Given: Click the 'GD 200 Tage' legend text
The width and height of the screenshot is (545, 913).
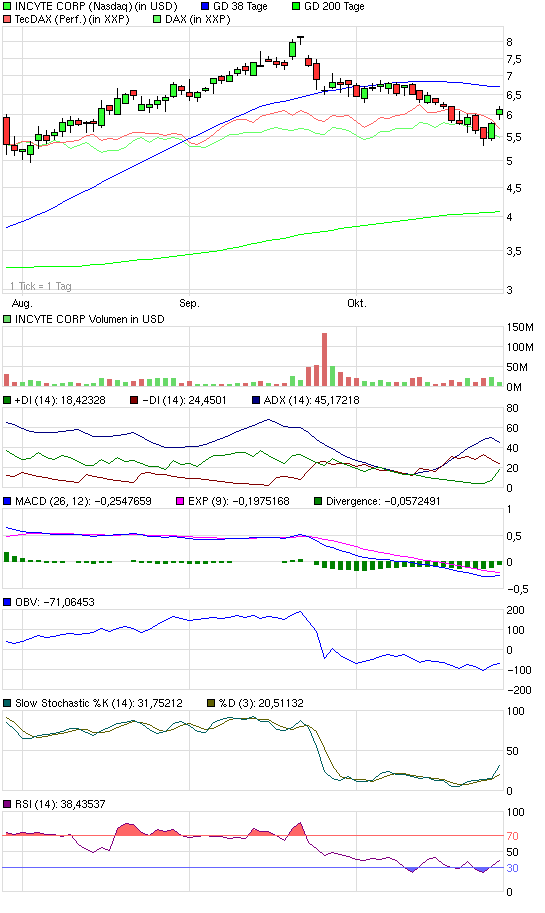Looking at the screenshot, I should pos(334,6).
